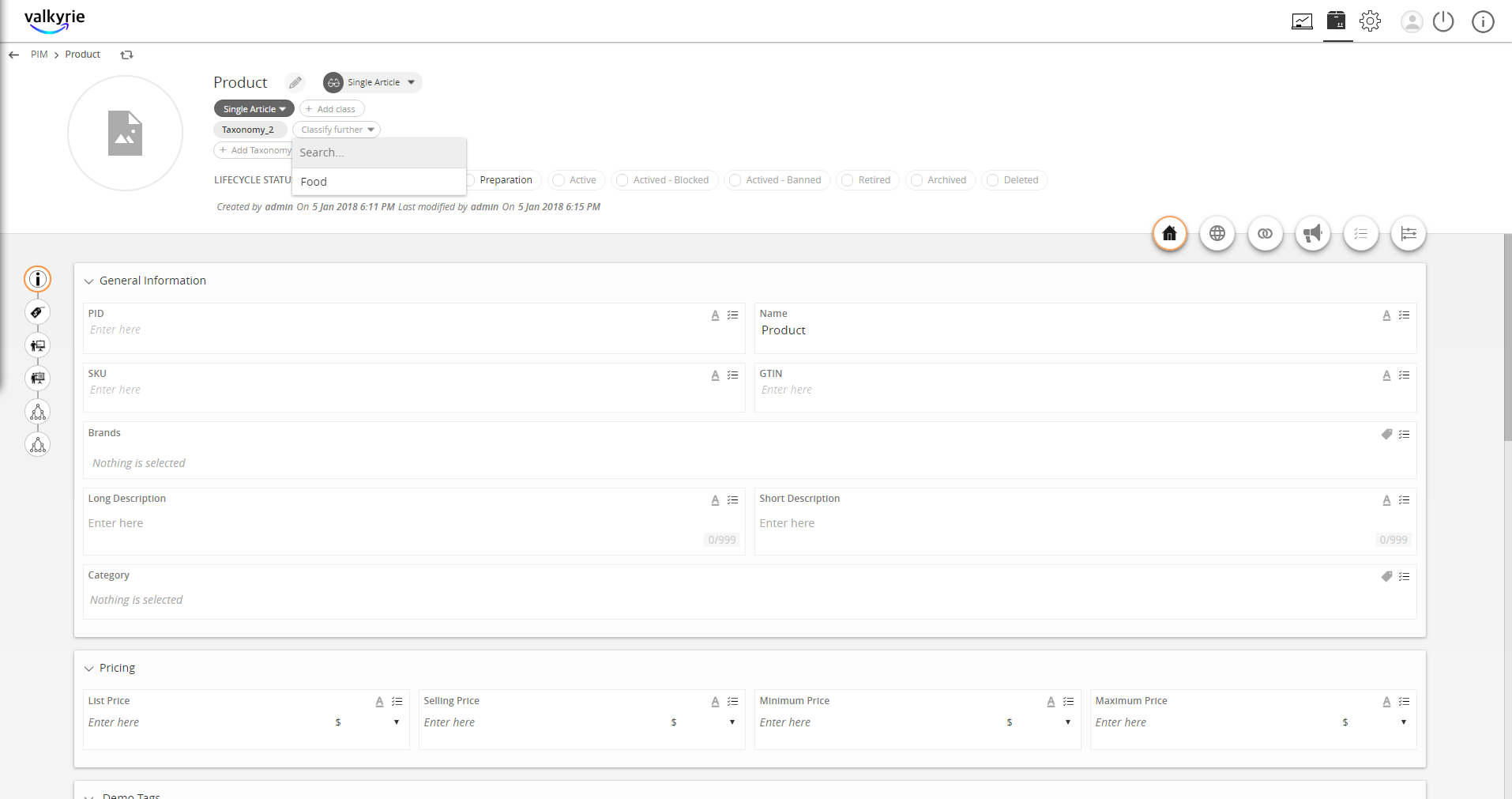Click the list icon on Long Description field

tap(732, 500)
